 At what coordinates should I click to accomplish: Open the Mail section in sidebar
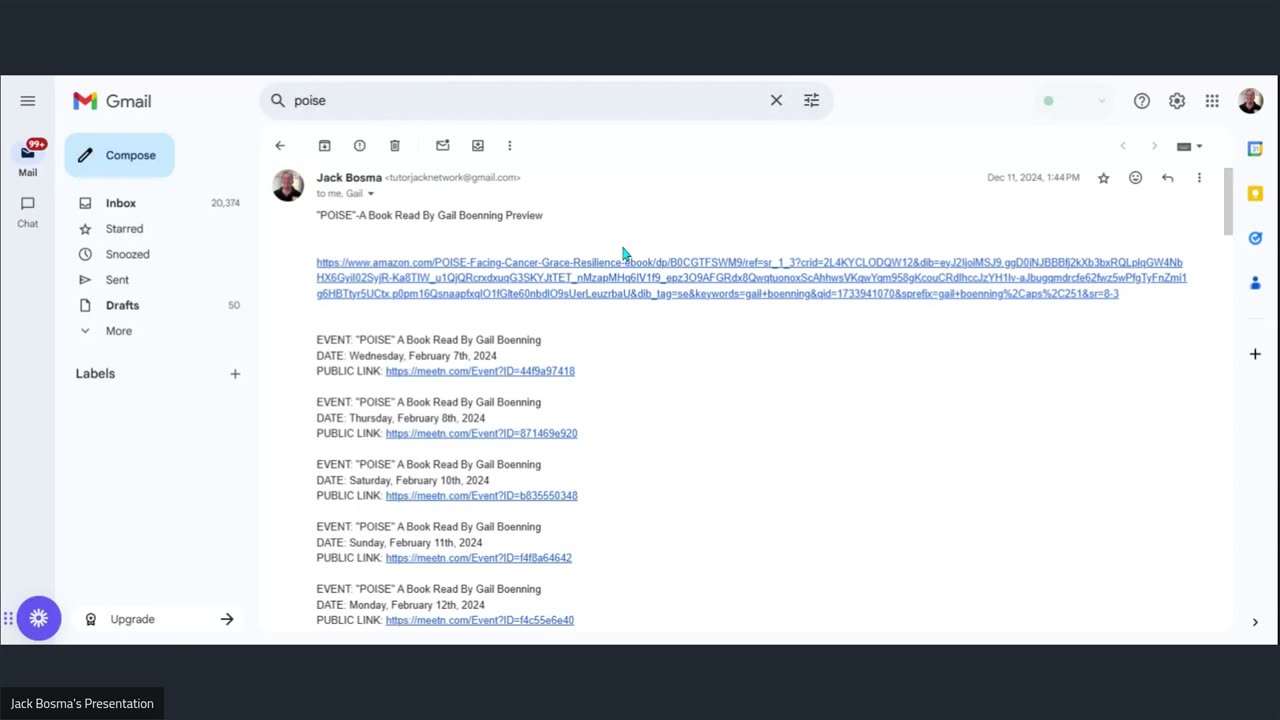click(x=28, y=159)
